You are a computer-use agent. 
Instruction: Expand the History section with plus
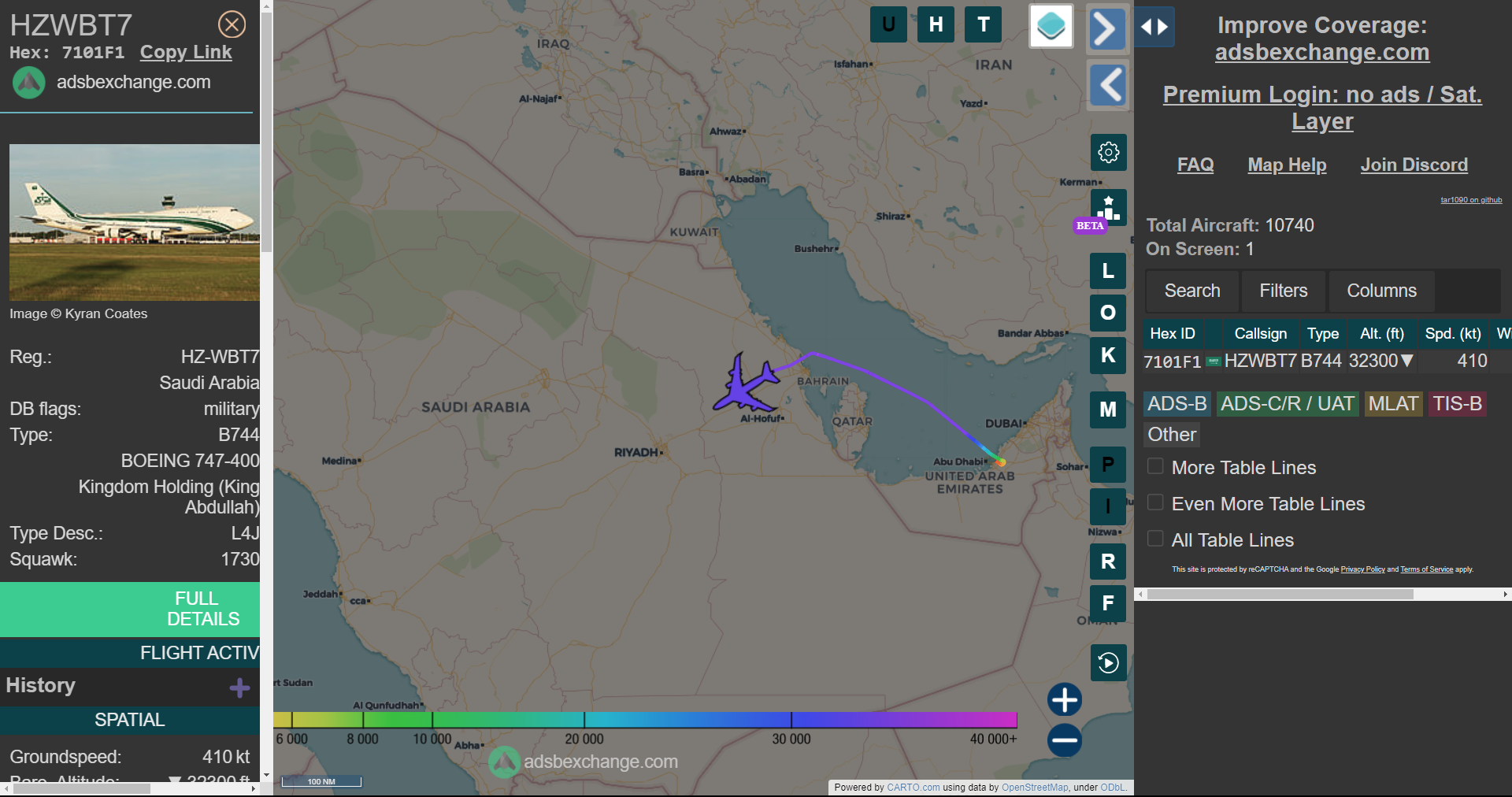[x=239, y=688]
